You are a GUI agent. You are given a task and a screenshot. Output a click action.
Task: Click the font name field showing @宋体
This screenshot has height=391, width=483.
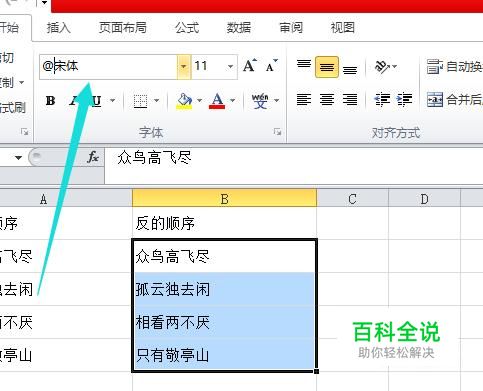coord(108,67)
